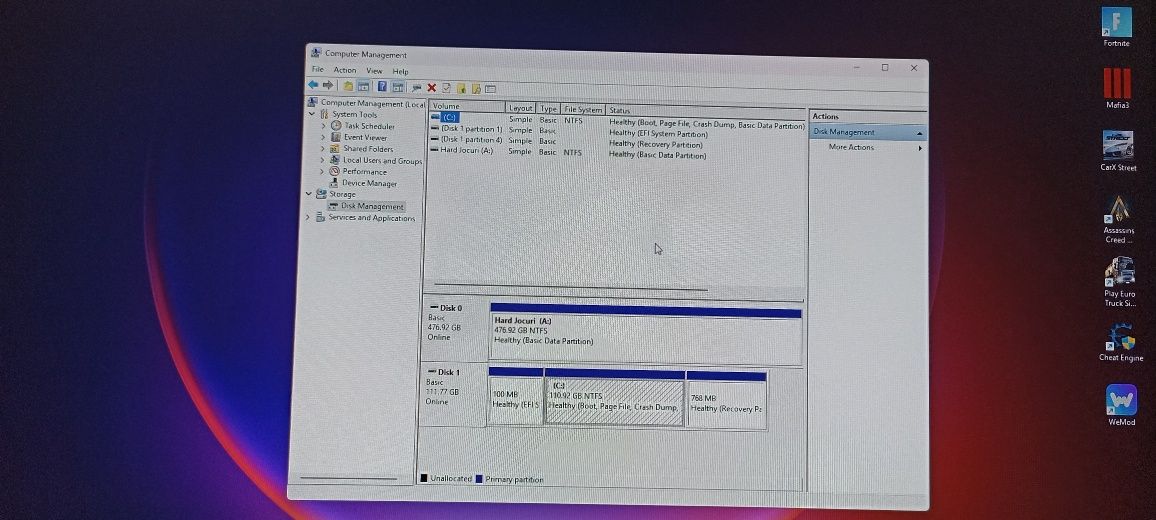Select the Play Euro Truck Simulator shortcut

pos(1120,282)
